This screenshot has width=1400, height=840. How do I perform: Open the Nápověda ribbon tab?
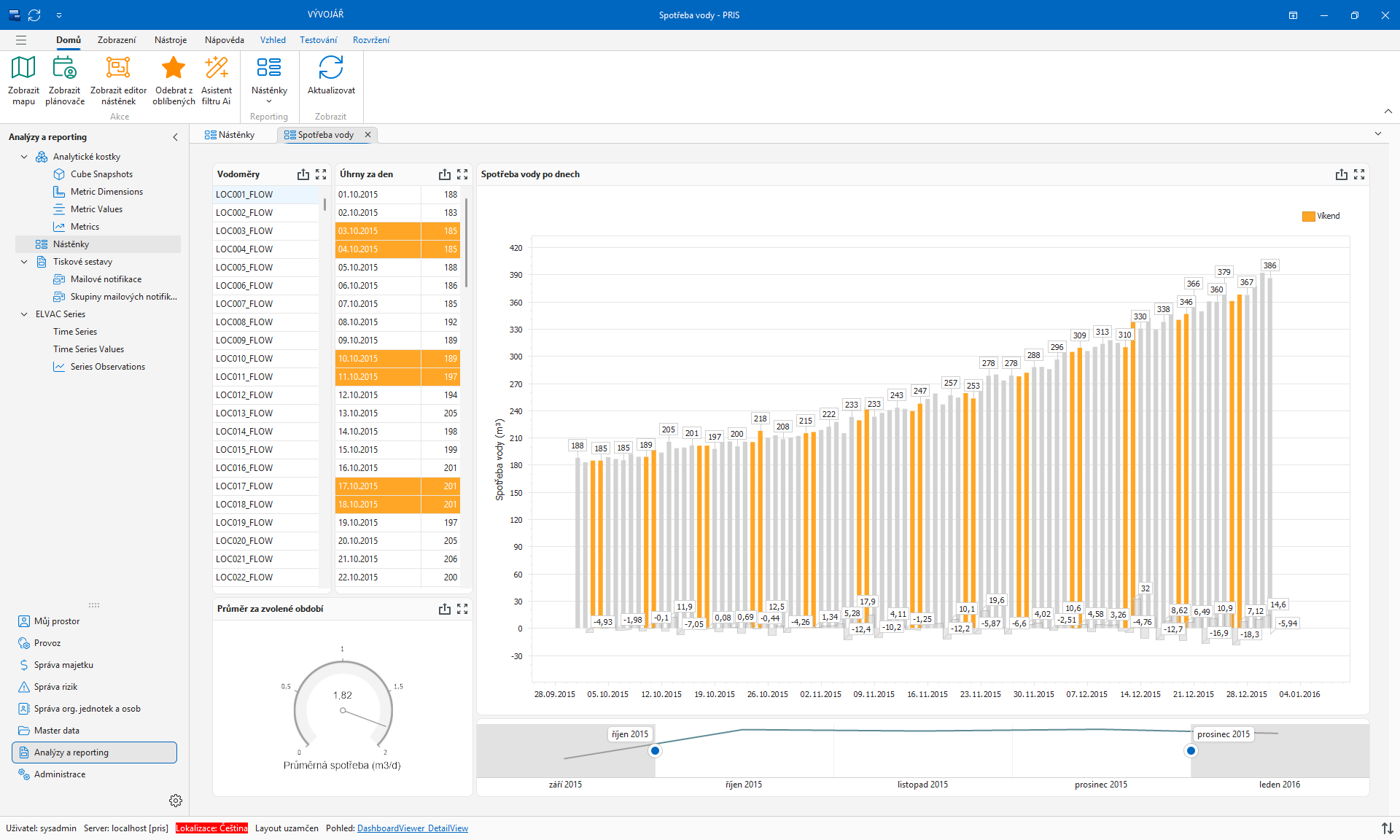224,40
